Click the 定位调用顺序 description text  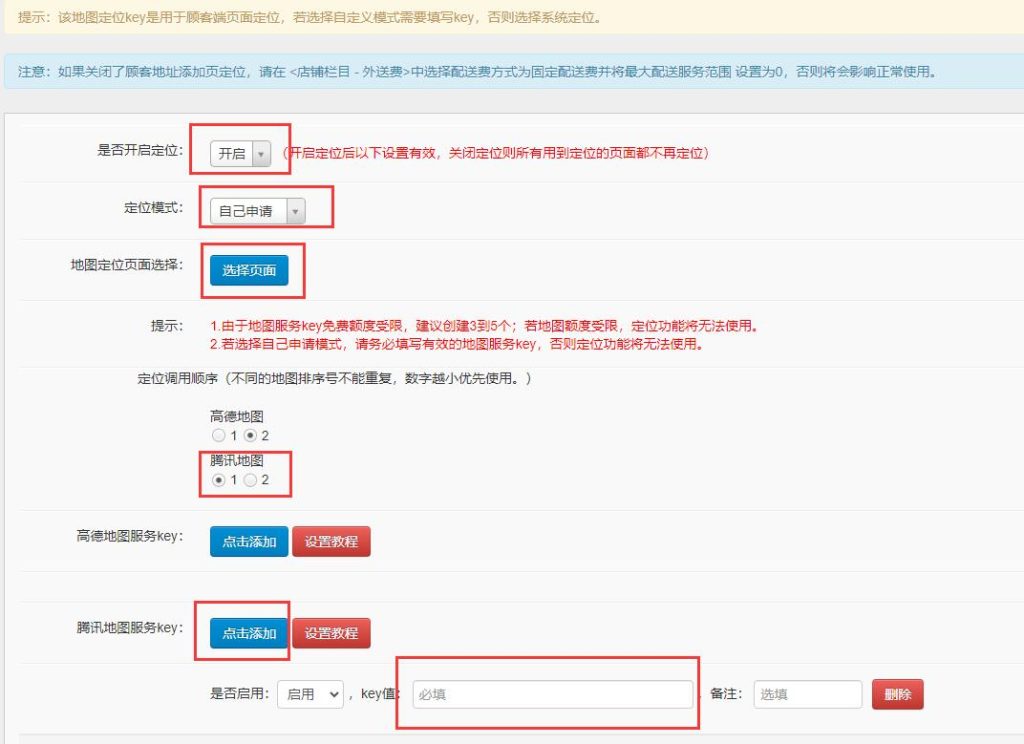334,379
